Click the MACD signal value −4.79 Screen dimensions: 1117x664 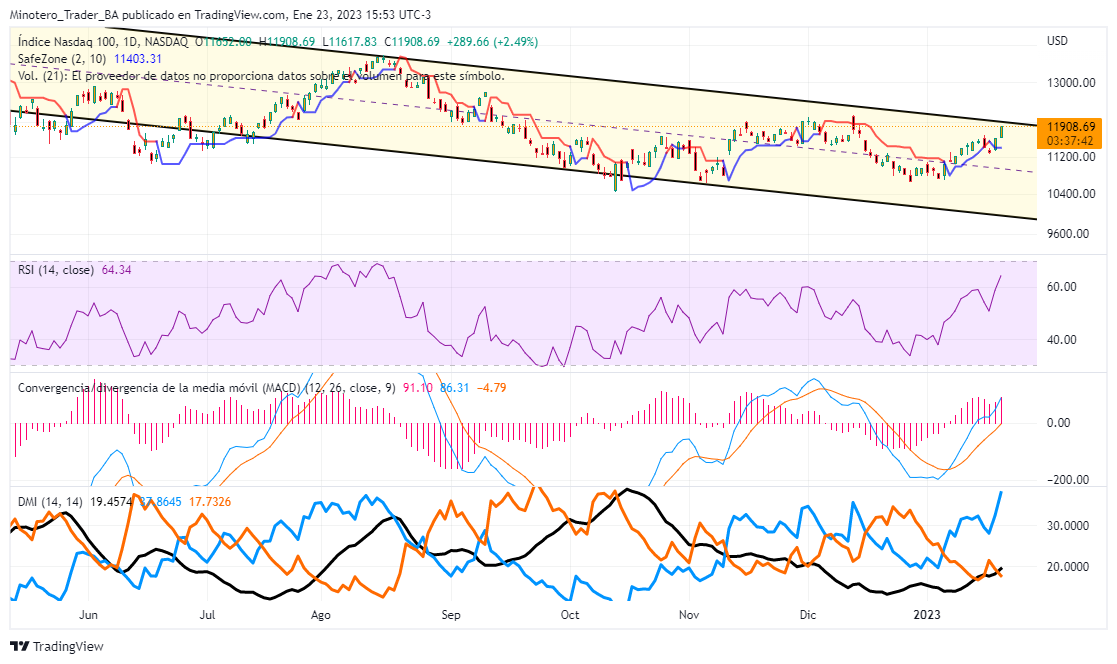[491, 388]
